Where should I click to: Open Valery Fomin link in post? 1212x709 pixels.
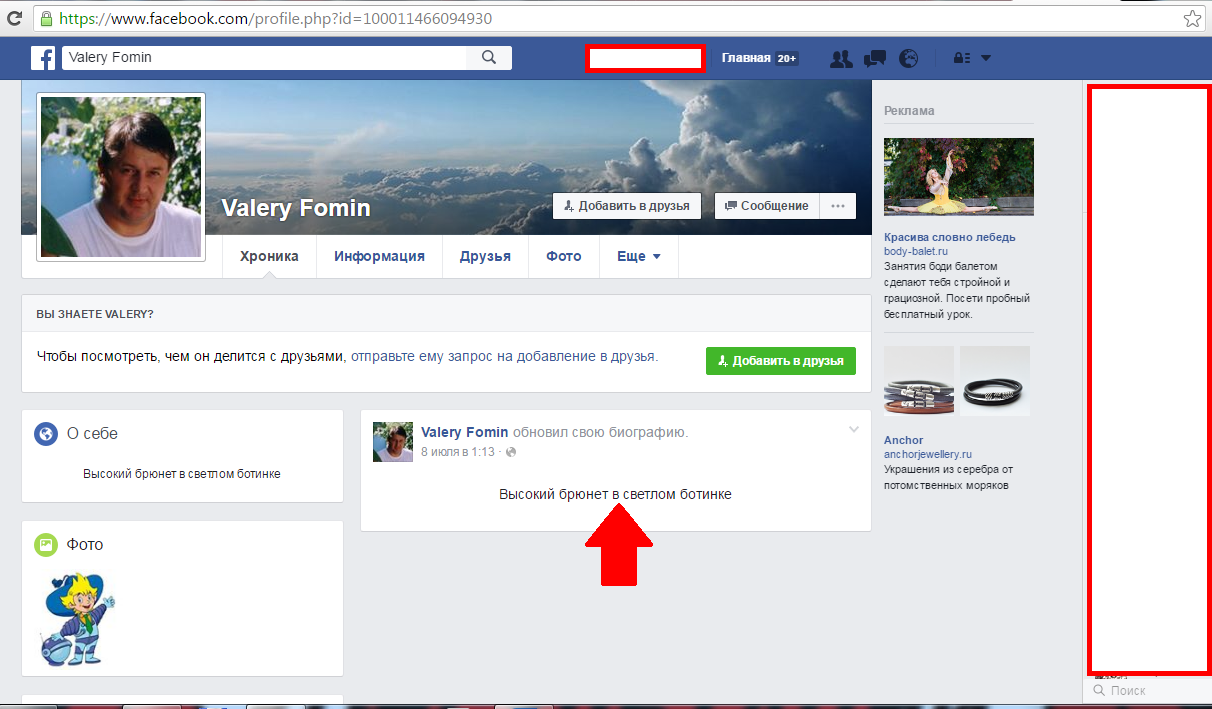tap(465, 432)
